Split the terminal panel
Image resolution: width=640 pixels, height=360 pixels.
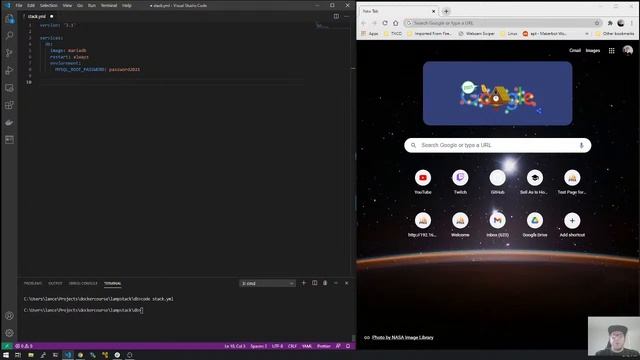click(314, 283)
